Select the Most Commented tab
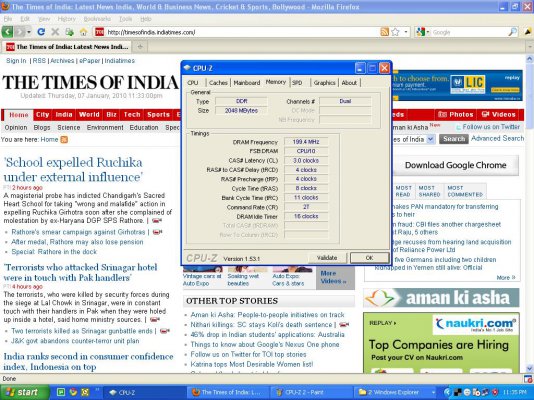534x400 pixels. (x=465, y=191)
